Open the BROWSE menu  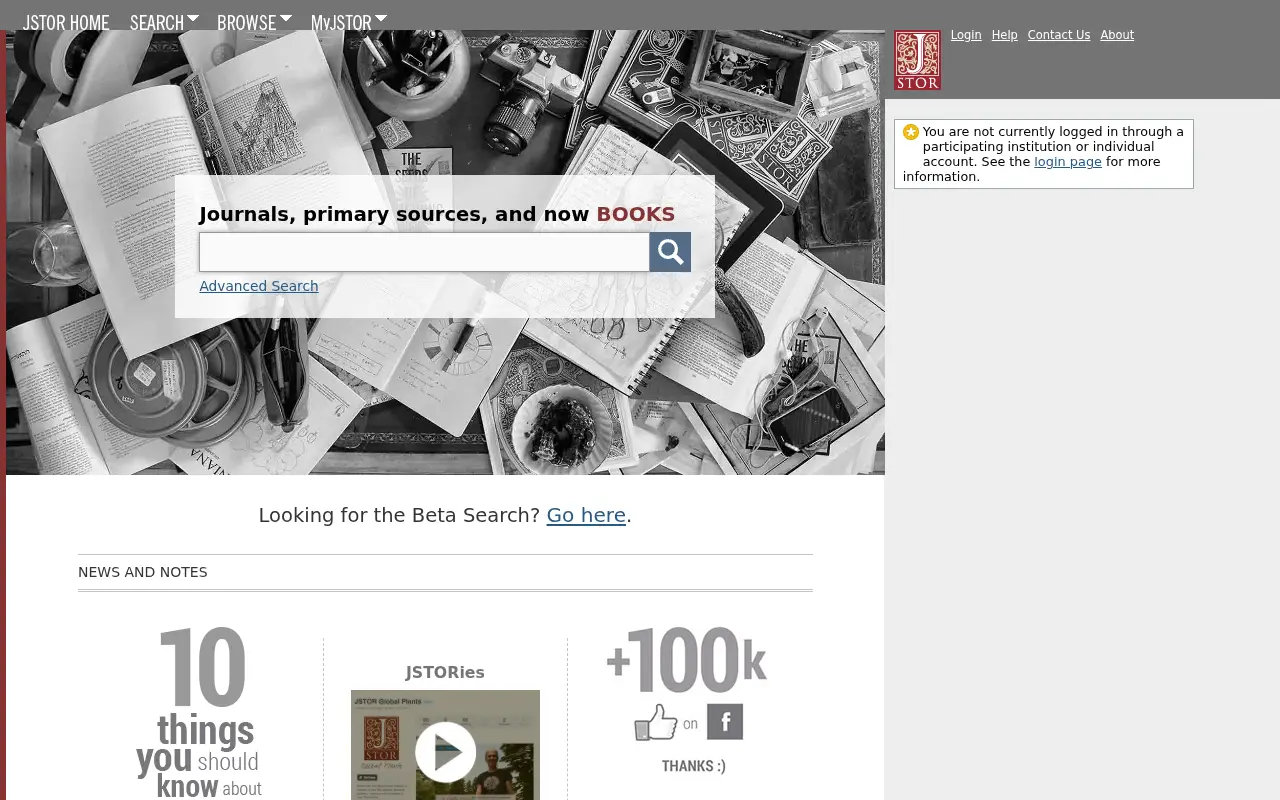[246, 22]
